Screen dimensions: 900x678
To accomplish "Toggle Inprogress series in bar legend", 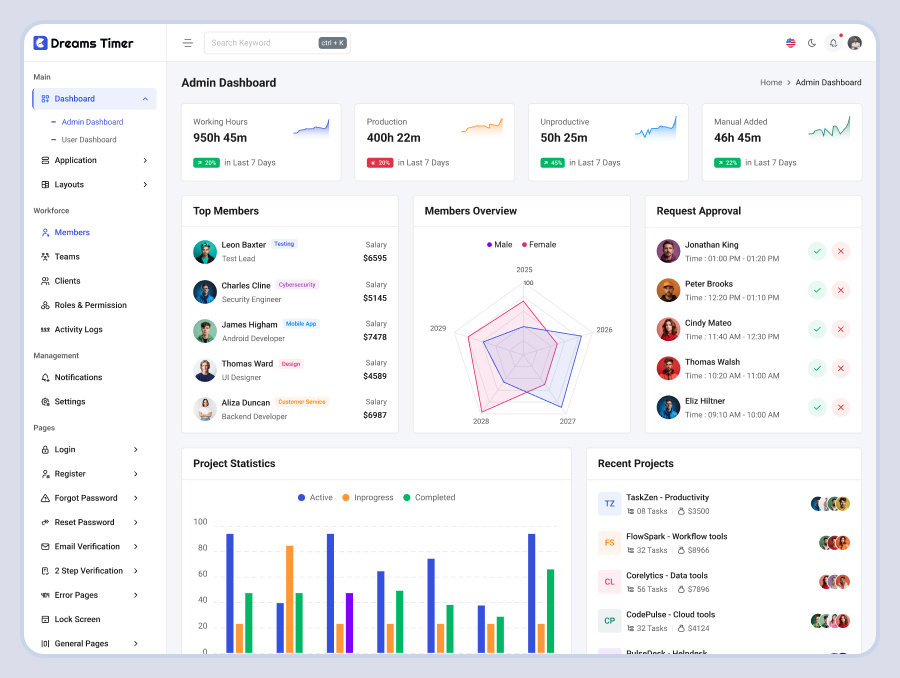I will [x=368, y=498].
